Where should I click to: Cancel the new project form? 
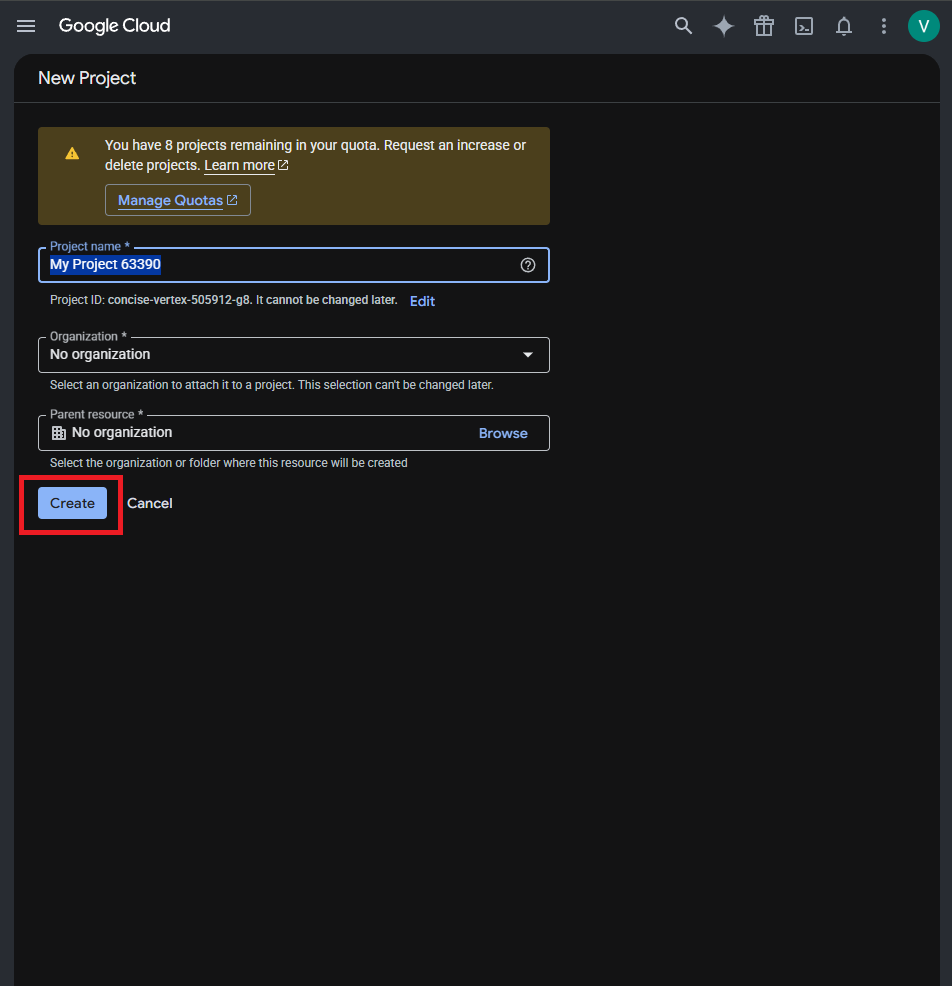click(150, 503)
